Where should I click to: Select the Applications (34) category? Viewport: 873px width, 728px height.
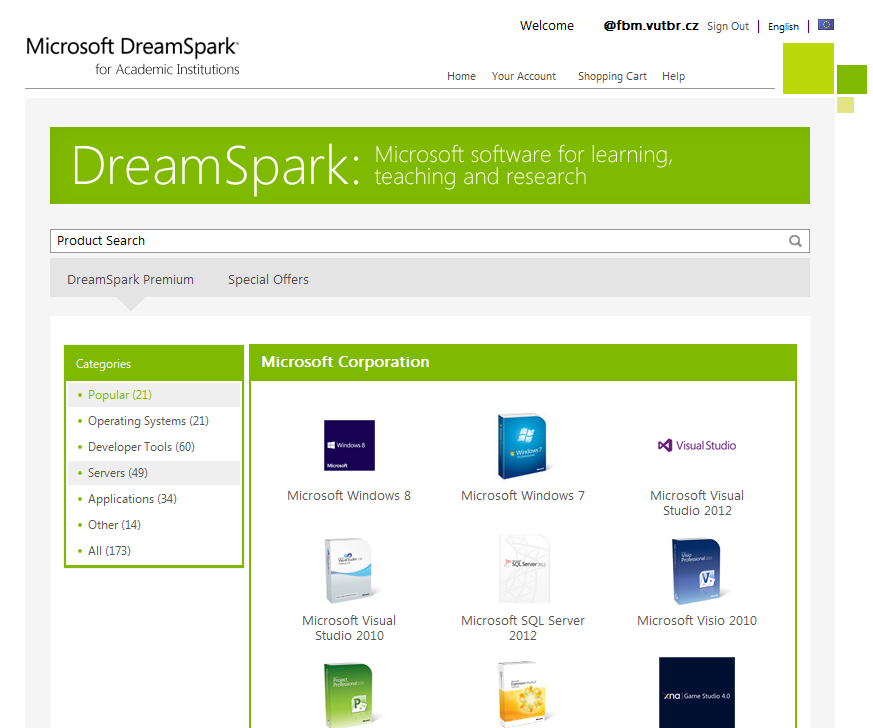154,499
